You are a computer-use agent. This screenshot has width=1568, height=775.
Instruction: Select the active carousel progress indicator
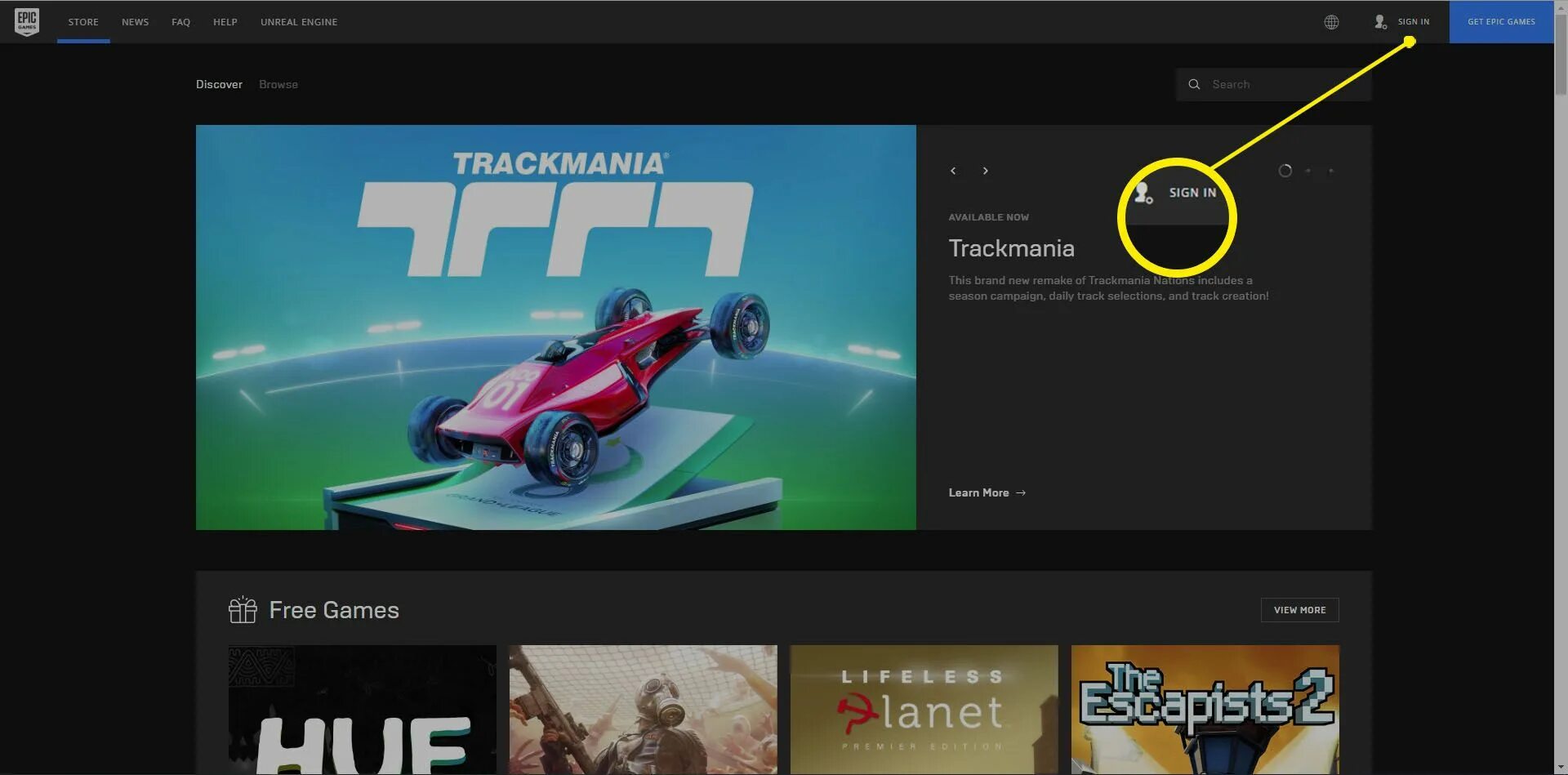coord(1285,171)
